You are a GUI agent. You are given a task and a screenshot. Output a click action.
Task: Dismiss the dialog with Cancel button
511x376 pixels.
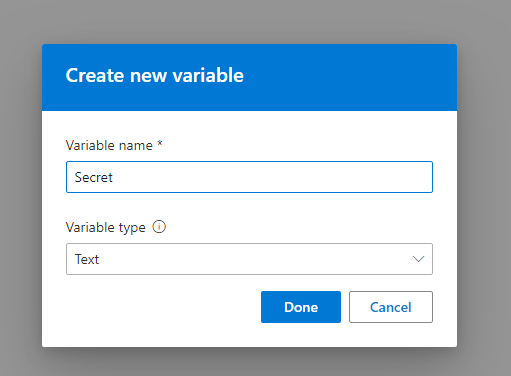[x=391, y=307]
